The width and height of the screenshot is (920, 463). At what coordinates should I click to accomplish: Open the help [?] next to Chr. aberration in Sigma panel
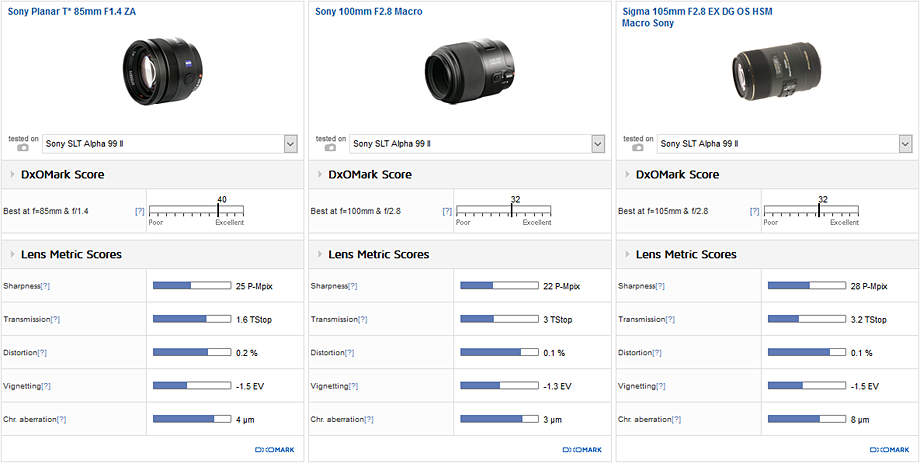[x=676, y=420]
